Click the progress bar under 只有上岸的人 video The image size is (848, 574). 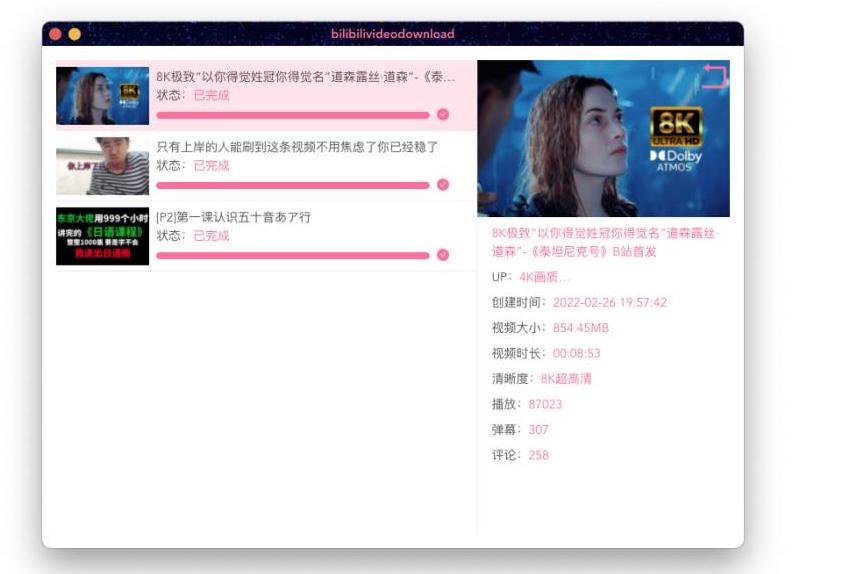click(292, 185)
